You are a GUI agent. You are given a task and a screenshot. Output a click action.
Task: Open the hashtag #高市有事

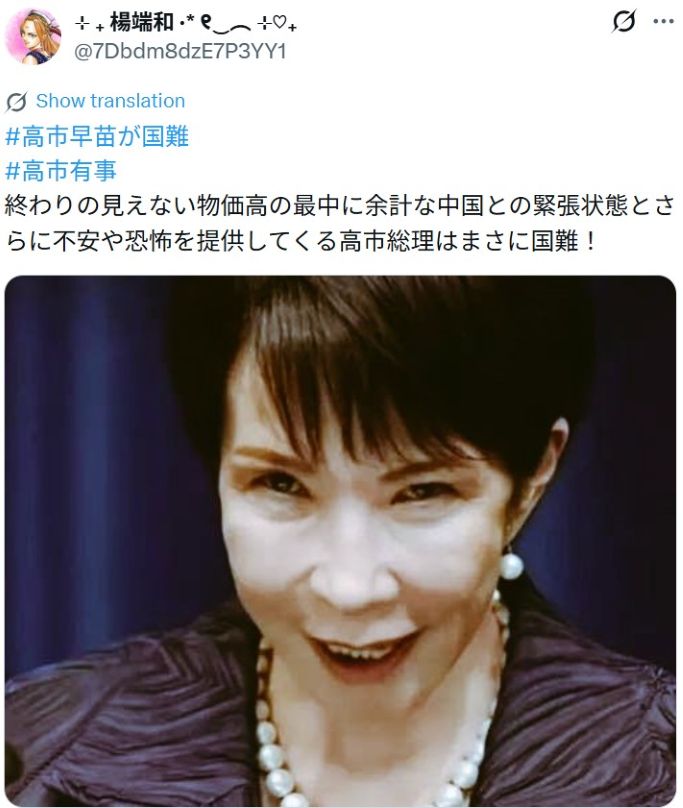[x=61, y=171]
